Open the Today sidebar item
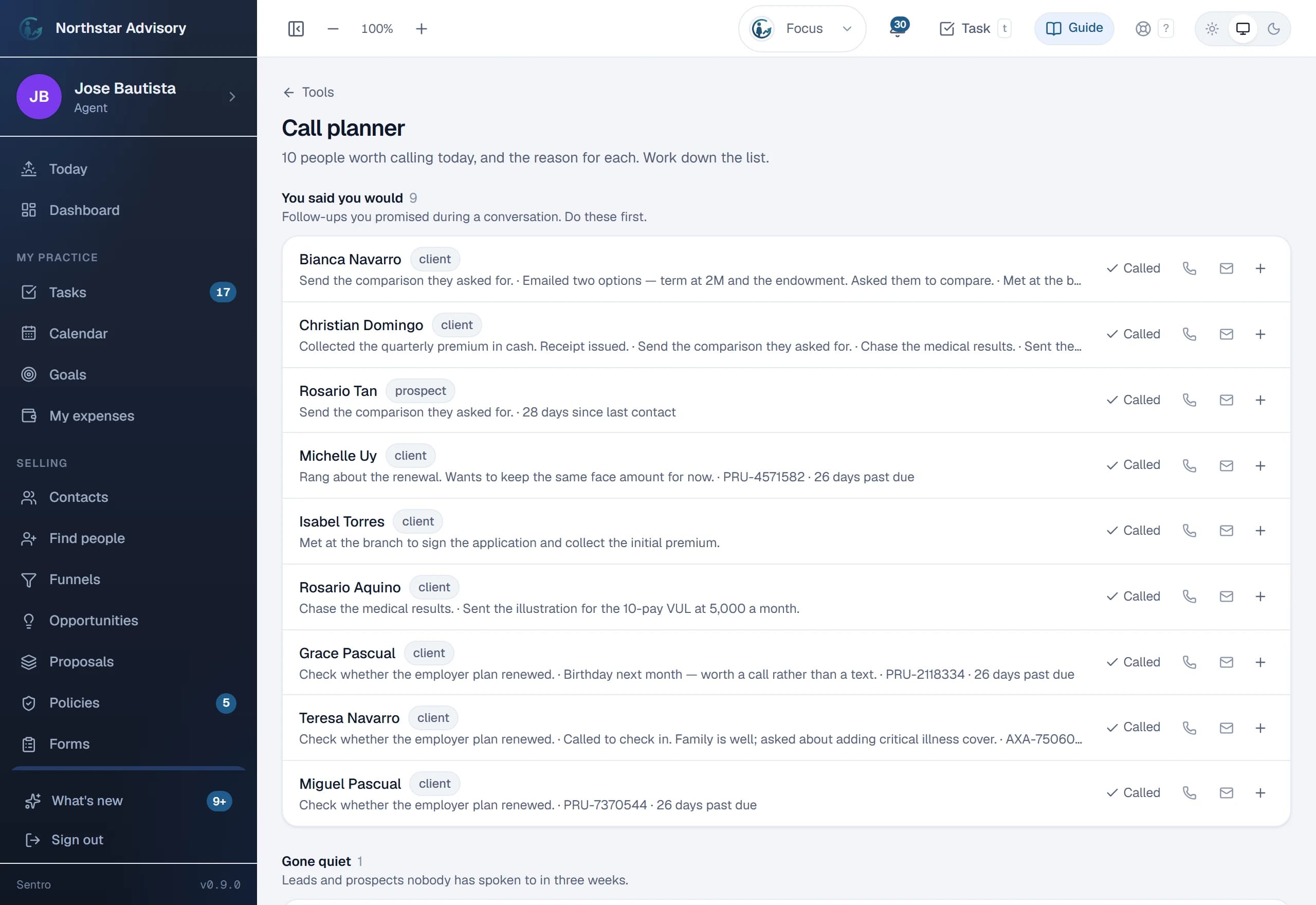This screenshot has height=905, width=1316. click(128, 169)
